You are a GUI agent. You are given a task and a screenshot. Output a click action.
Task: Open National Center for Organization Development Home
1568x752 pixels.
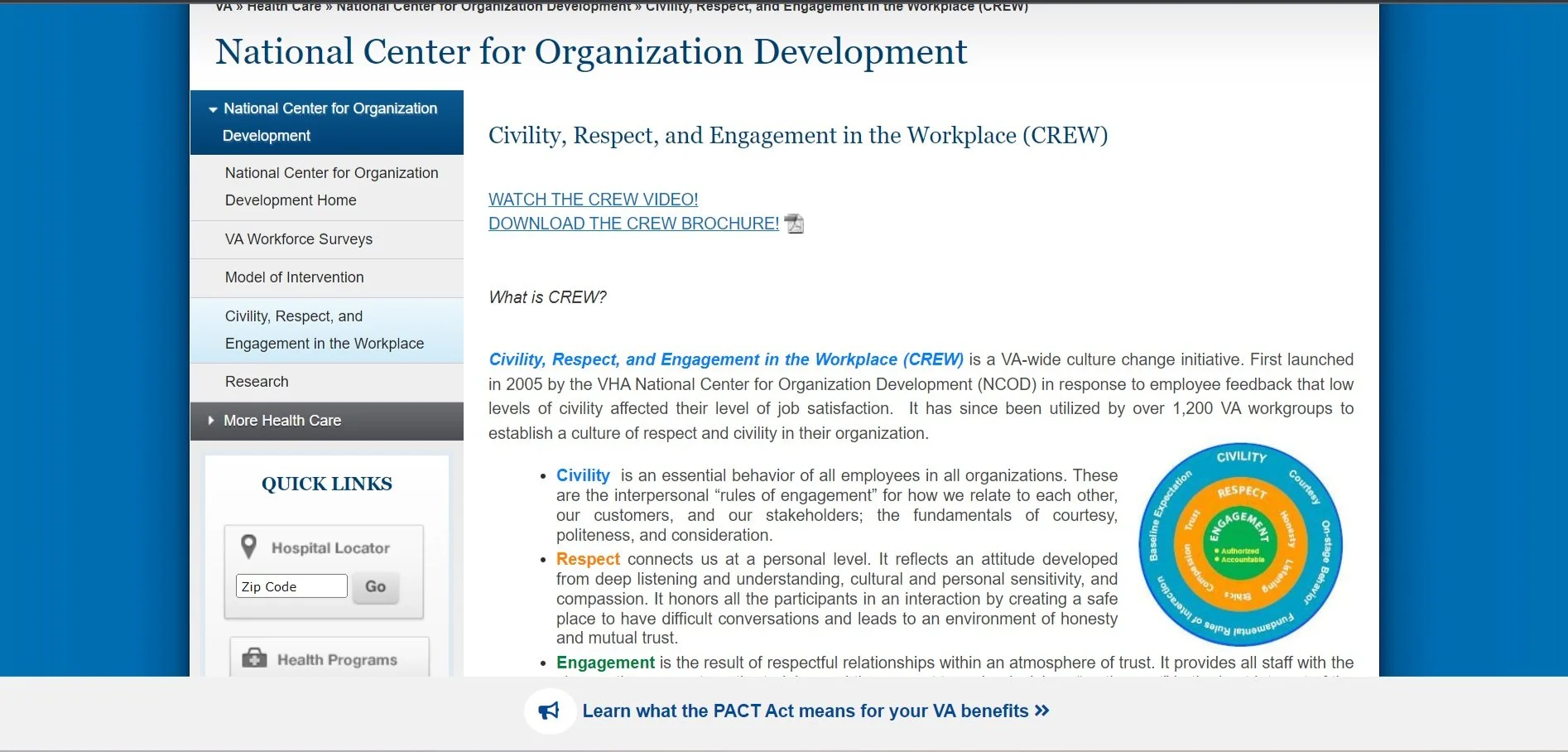pyautogui.click(x=327, y=186)
